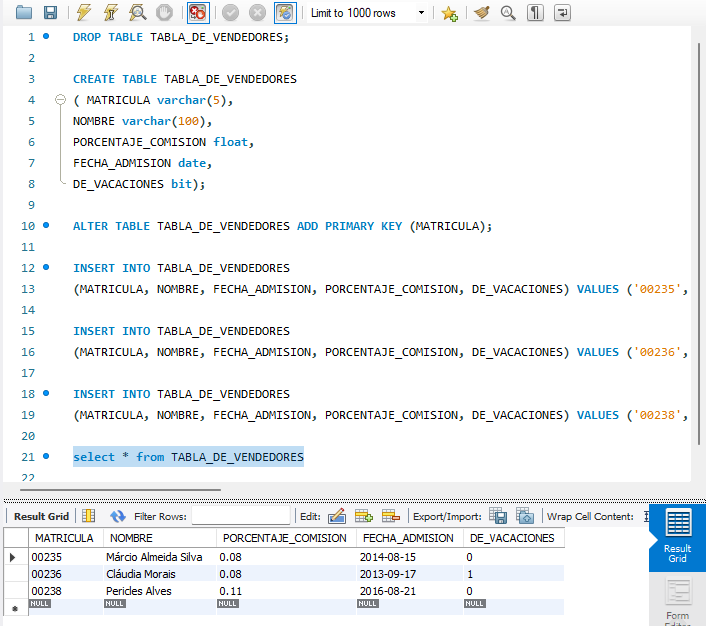Open find panel magnifier icon

[x=508, y=13]
